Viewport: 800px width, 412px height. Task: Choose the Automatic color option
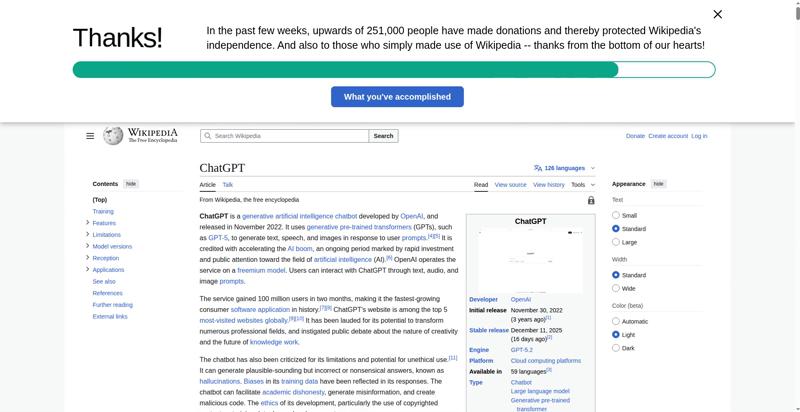pos(616,321)
